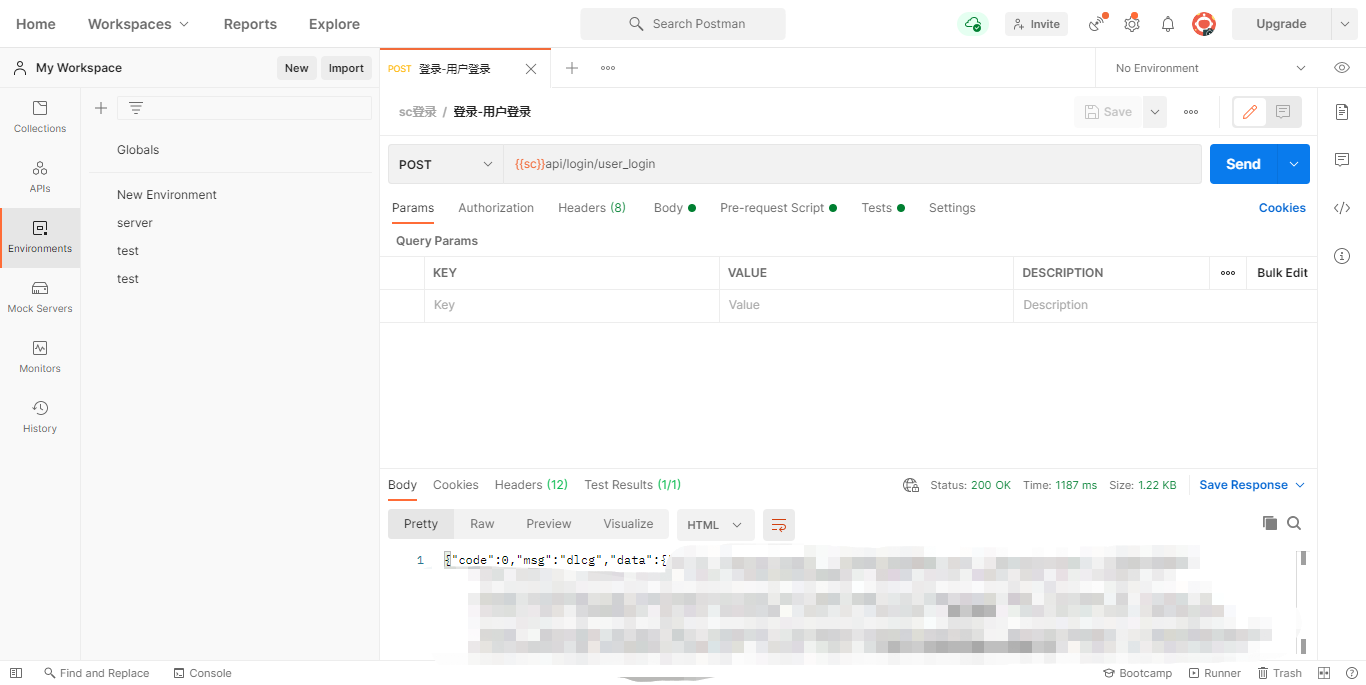Image resolution: width=1366 pixels, height=685 pixels.
Task: Switch to the request Body tab
Action: pos(675,208)
